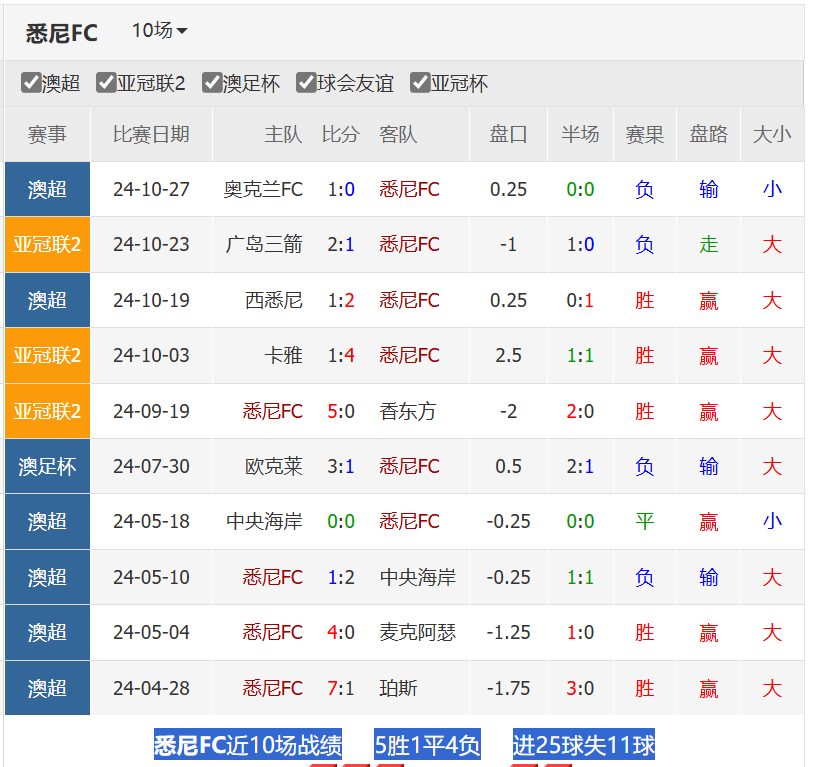Select the date 24-09-19
The height and width of the screenshot is (767, 813).
tap(151, 411)
